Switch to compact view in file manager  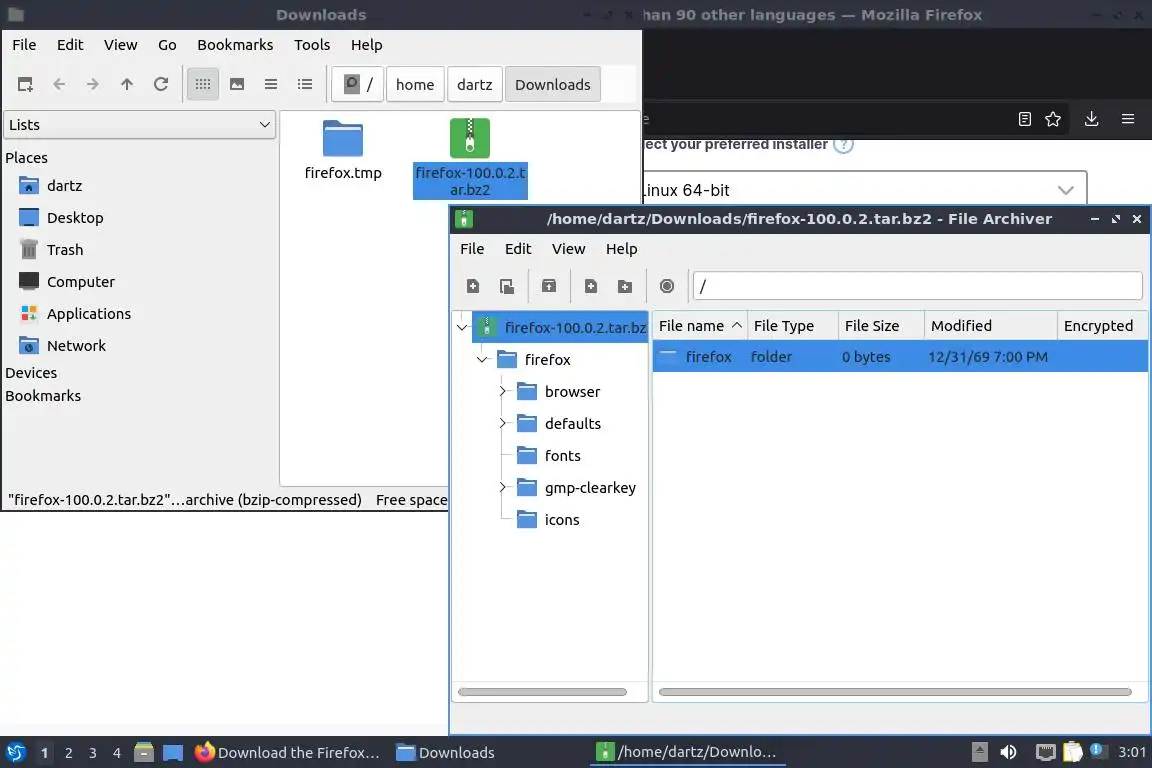(270, 85)
